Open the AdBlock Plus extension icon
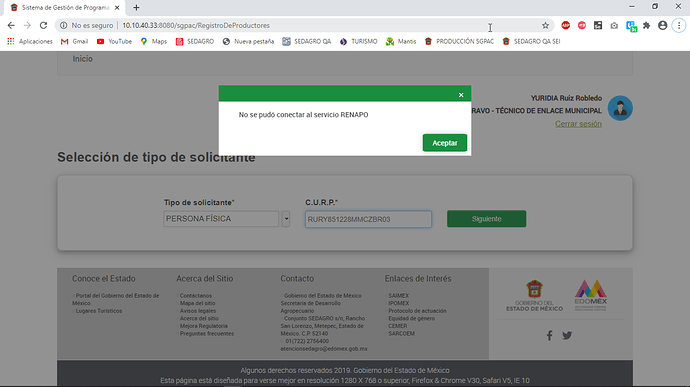The width and height of the screenshot is (690, 387). coord(565,26)
